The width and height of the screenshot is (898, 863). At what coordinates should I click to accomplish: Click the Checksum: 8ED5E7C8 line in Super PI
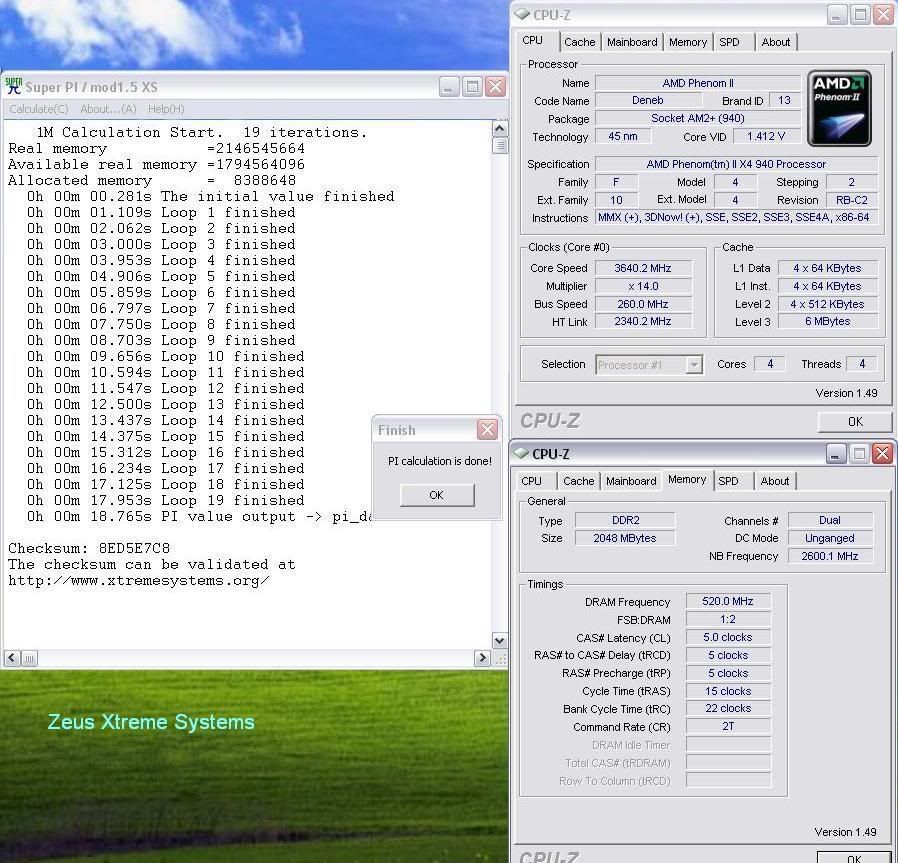(x=89, y=549)
